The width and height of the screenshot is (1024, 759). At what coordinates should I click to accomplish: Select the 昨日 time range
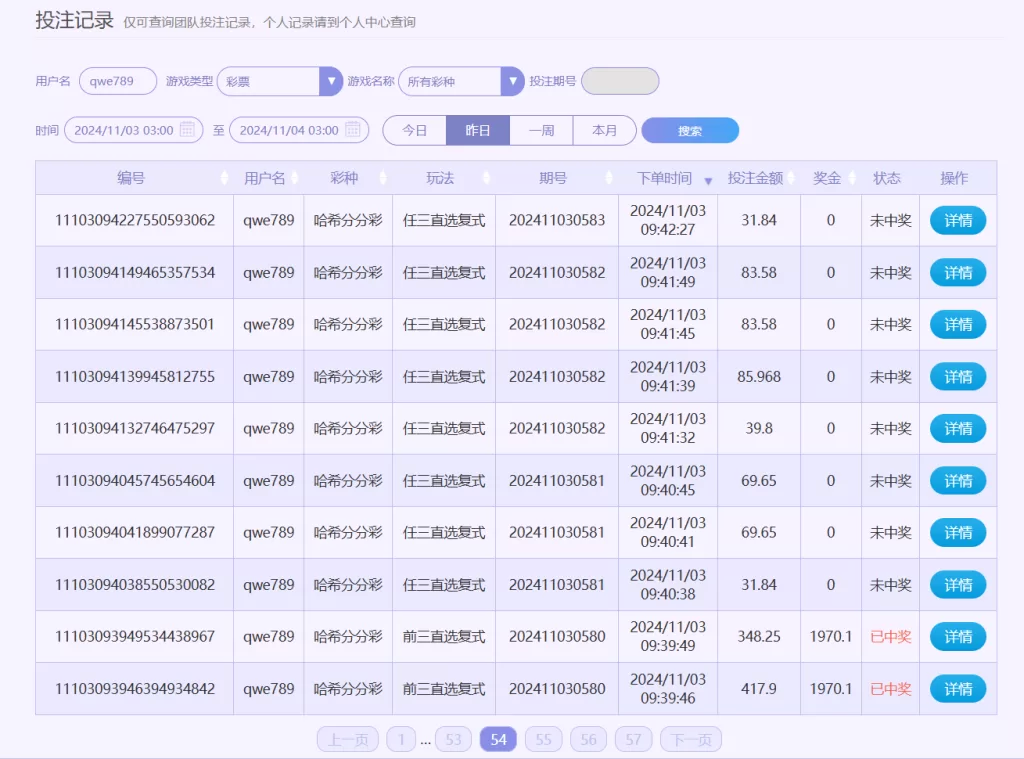pos(477,131)
